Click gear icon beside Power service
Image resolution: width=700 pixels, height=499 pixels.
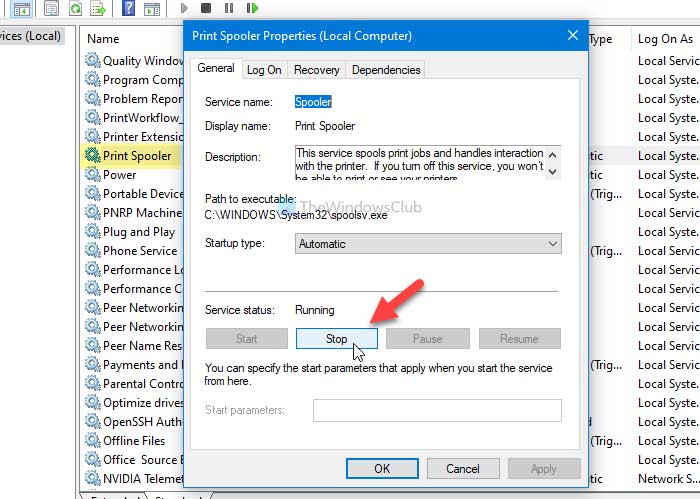(92, 174)
